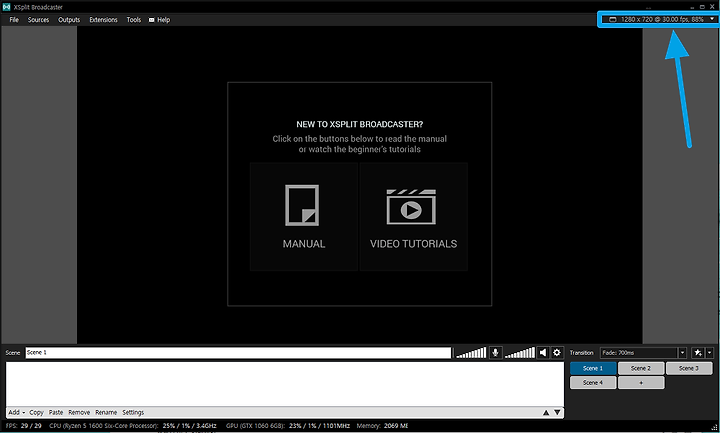Click the Transition label
Screen dimensions: 720x433
click(581, 353)
